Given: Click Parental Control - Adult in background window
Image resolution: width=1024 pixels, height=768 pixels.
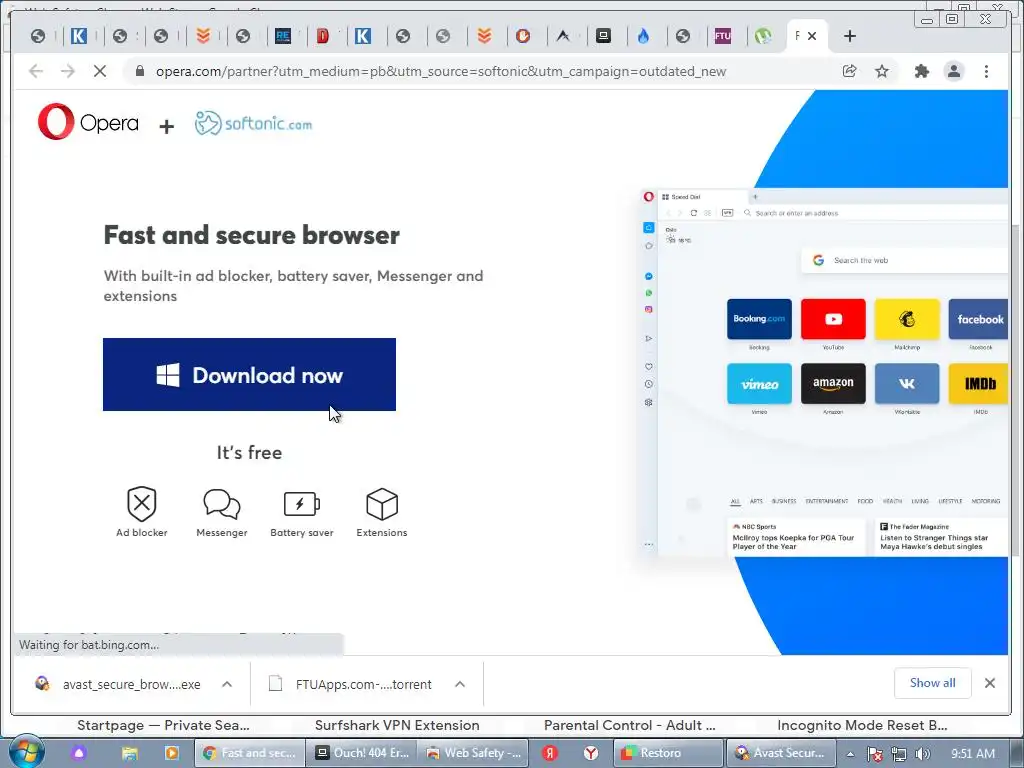Looking at the screenshot, I should pyautogui.click(x=630, y=725).
